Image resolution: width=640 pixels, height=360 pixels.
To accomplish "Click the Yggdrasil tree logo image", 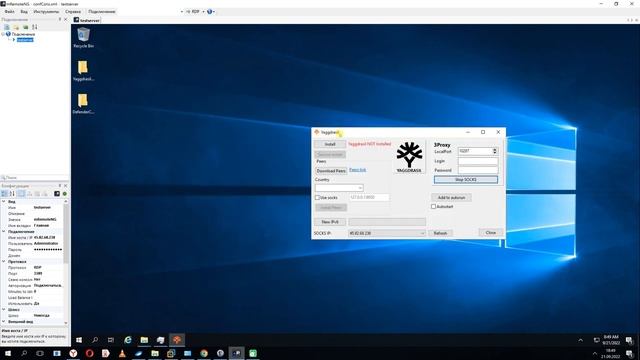I will 409,157.
